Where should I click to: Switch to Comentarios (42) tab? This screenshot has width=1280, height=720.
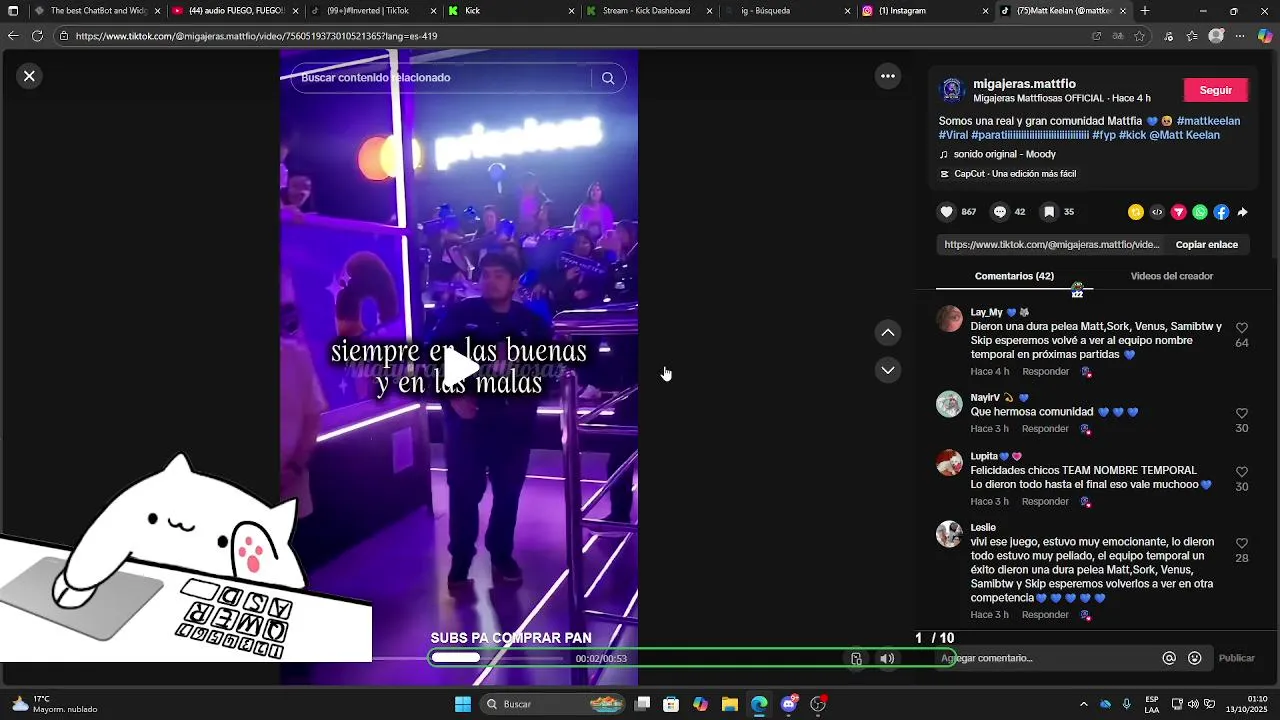coord(1014,276)
